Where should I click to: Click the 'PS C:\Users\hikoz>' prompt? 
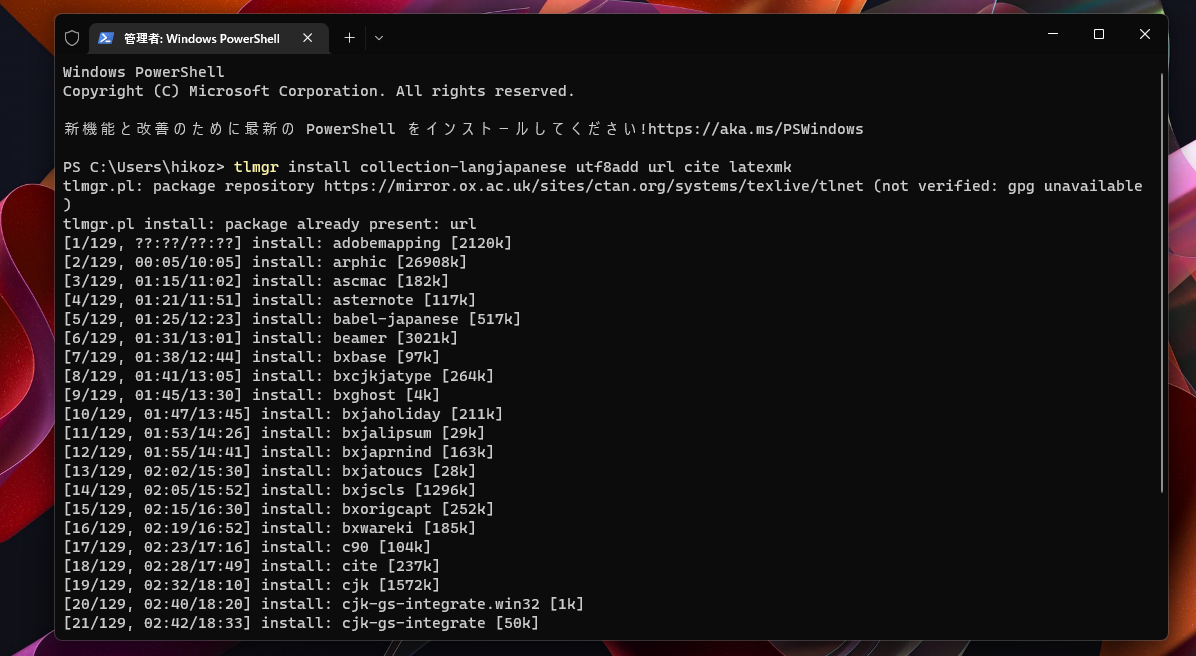point(143,167)
